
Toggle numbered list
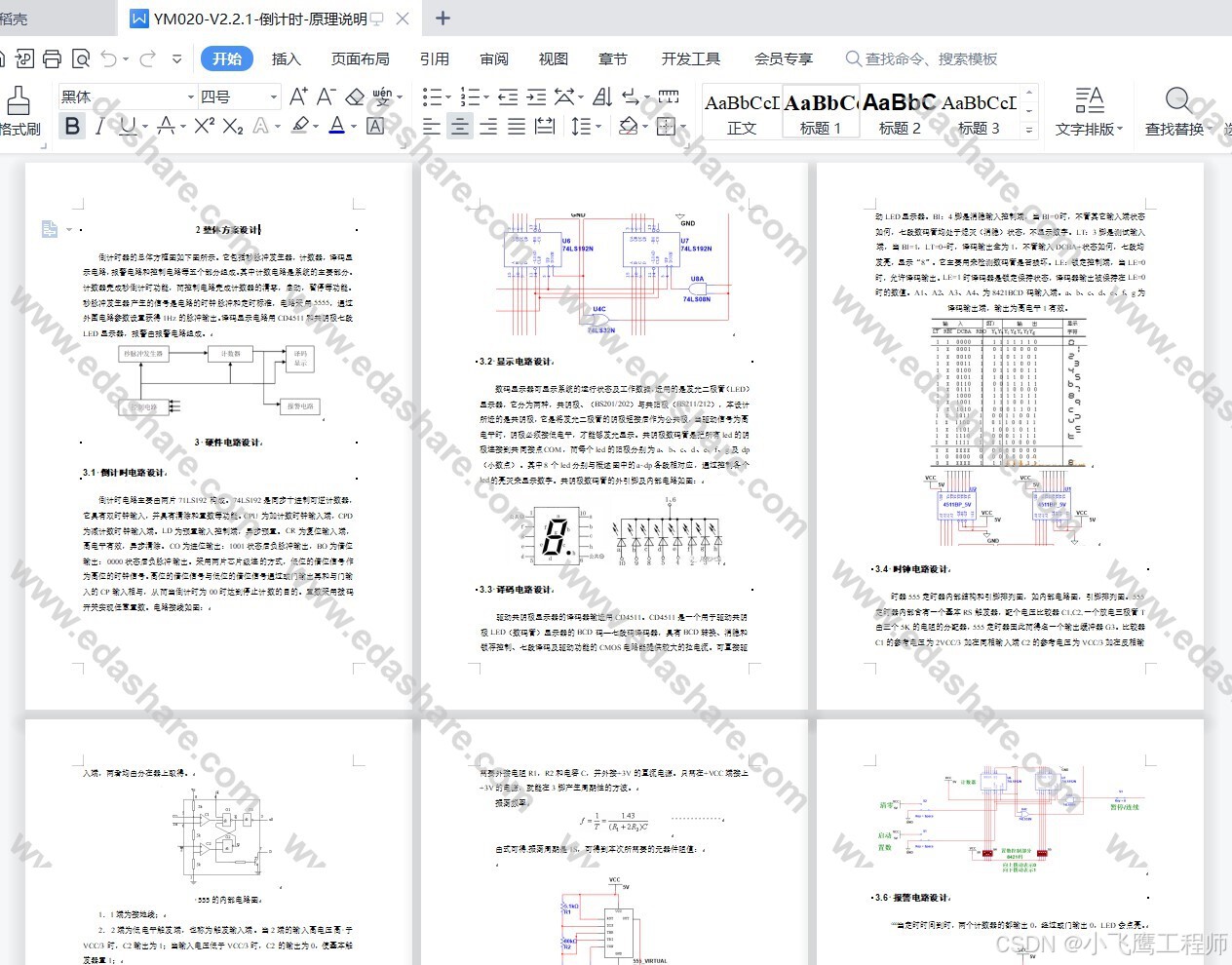(x=470, y=96)
